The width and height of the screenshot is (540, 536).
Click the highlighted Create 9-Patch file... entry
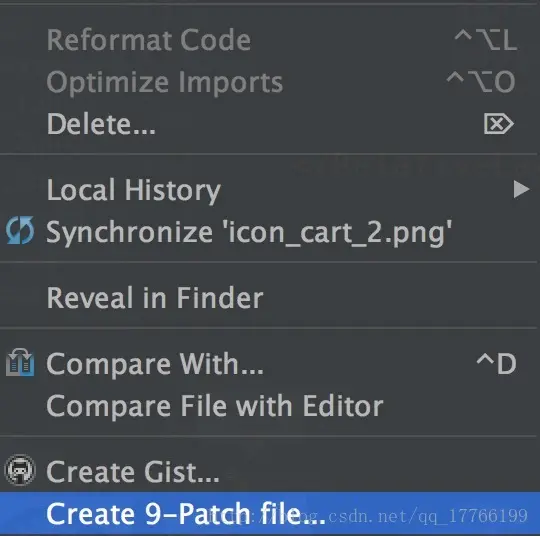tap(270, 513)
